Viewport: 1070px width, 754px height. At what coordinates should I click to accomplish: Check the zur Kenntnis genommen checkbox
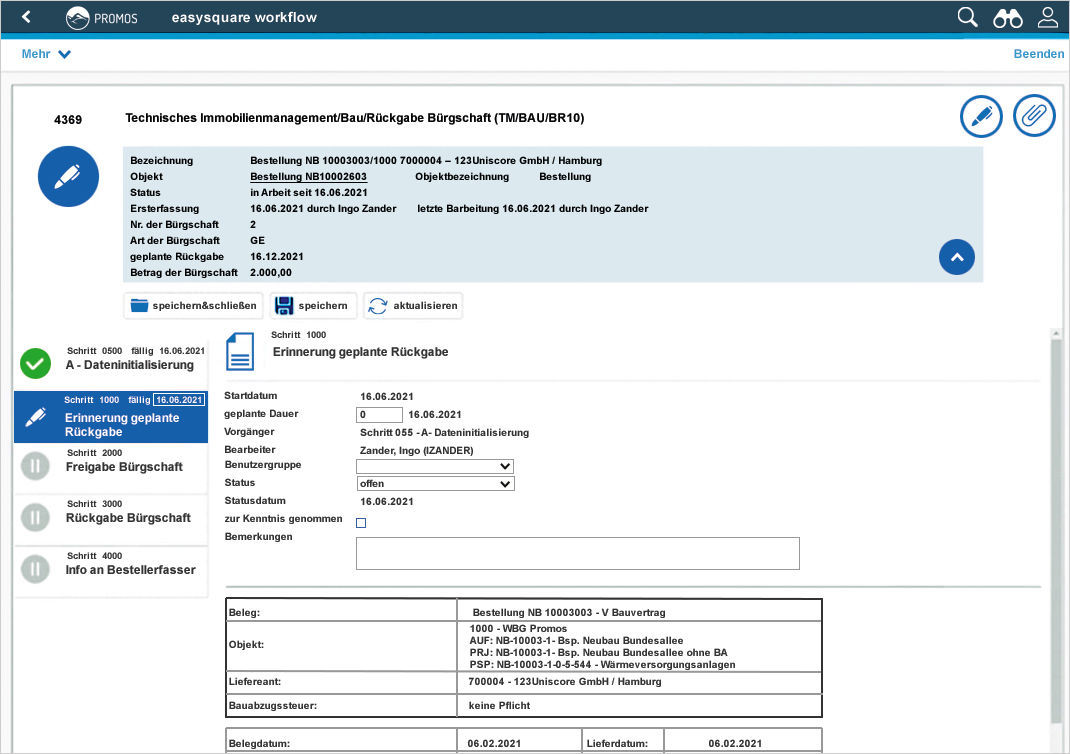360,522
